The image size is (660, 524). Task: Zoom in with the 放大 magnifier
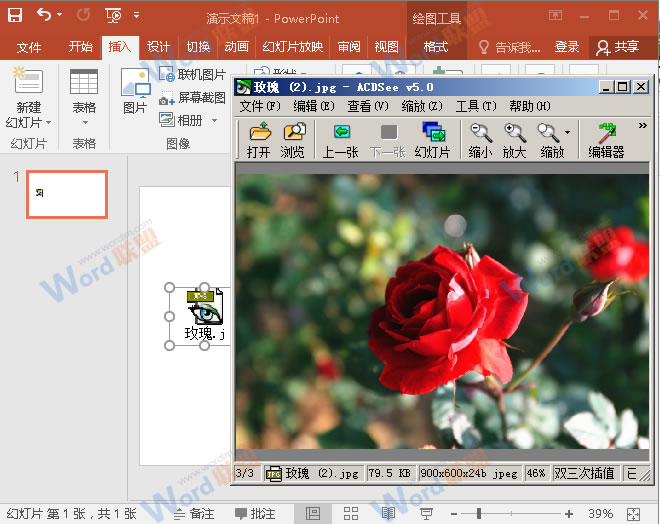pos(514,139)
